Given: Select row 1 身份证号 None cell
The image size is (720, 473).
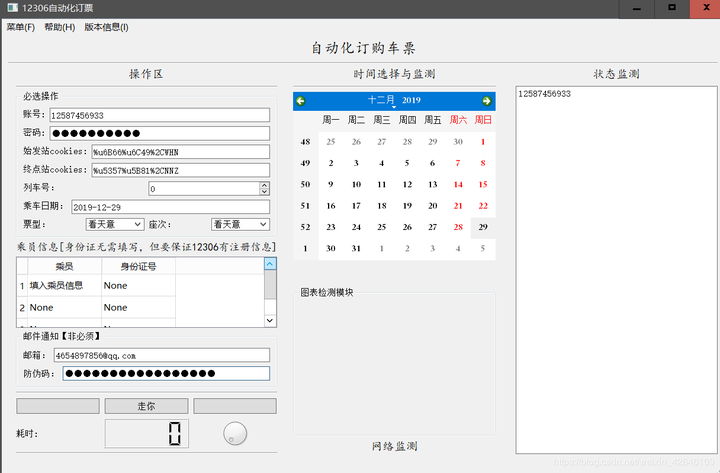Looking at the screenshot, I should [x=138, y=286].
